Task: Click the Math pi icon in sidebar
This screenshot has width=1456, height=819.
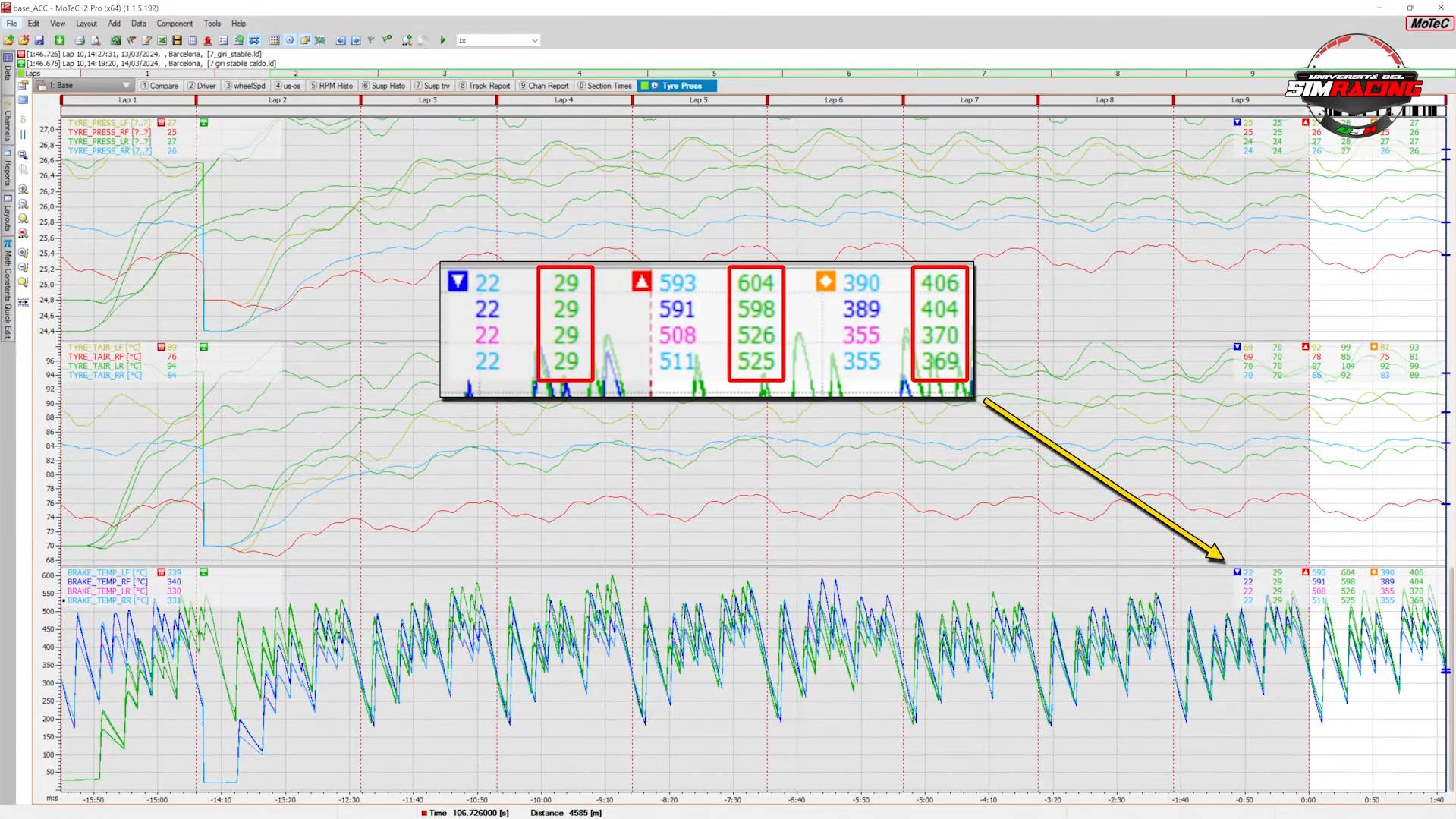Action: [x=8, y=244]
